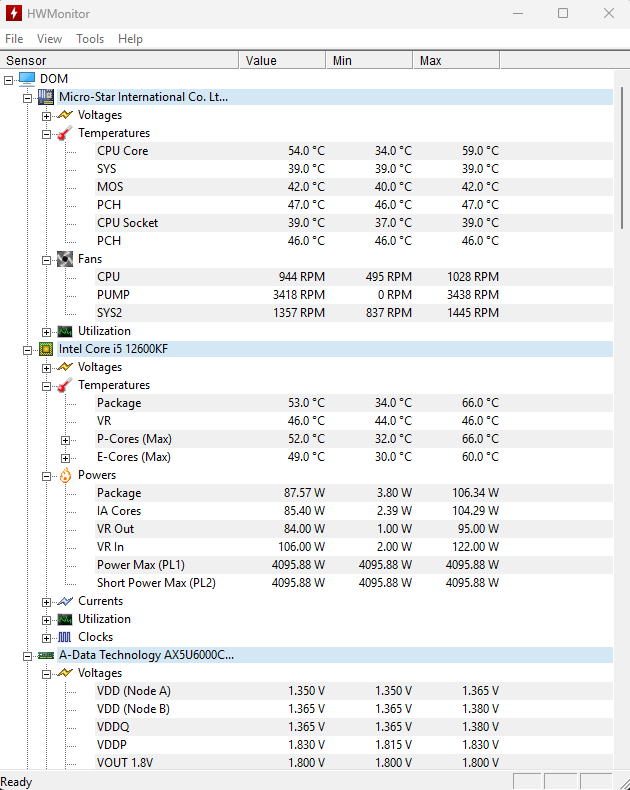Open the Tools menu

point(90,39)
